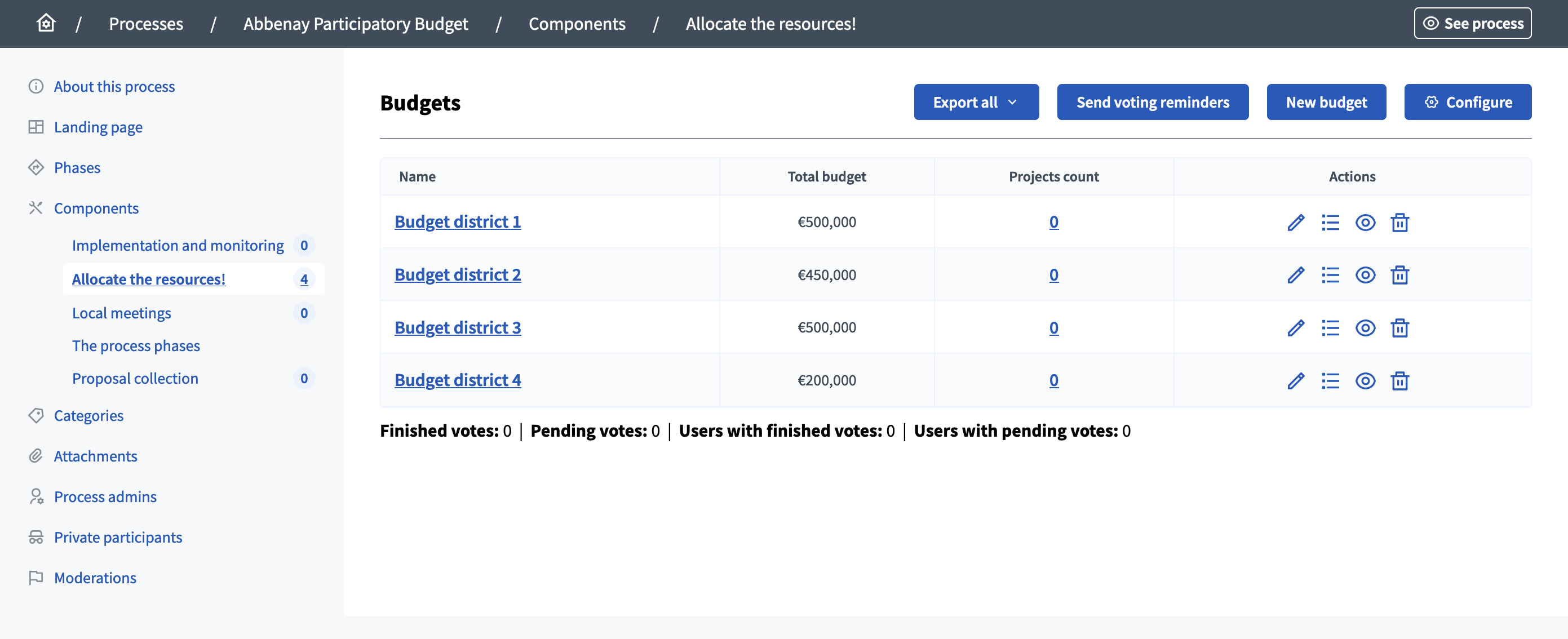Click the New budget button
This screenshot has width=1568, height=639.
coord(1326,102)
